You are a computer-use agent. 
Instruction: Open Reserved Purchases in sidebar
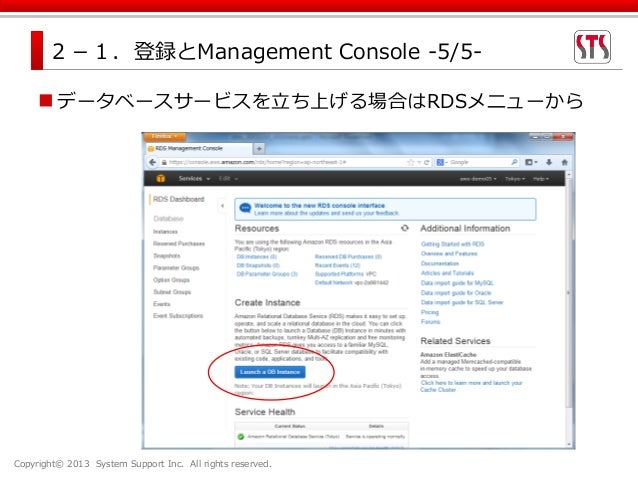click(179, 243)
